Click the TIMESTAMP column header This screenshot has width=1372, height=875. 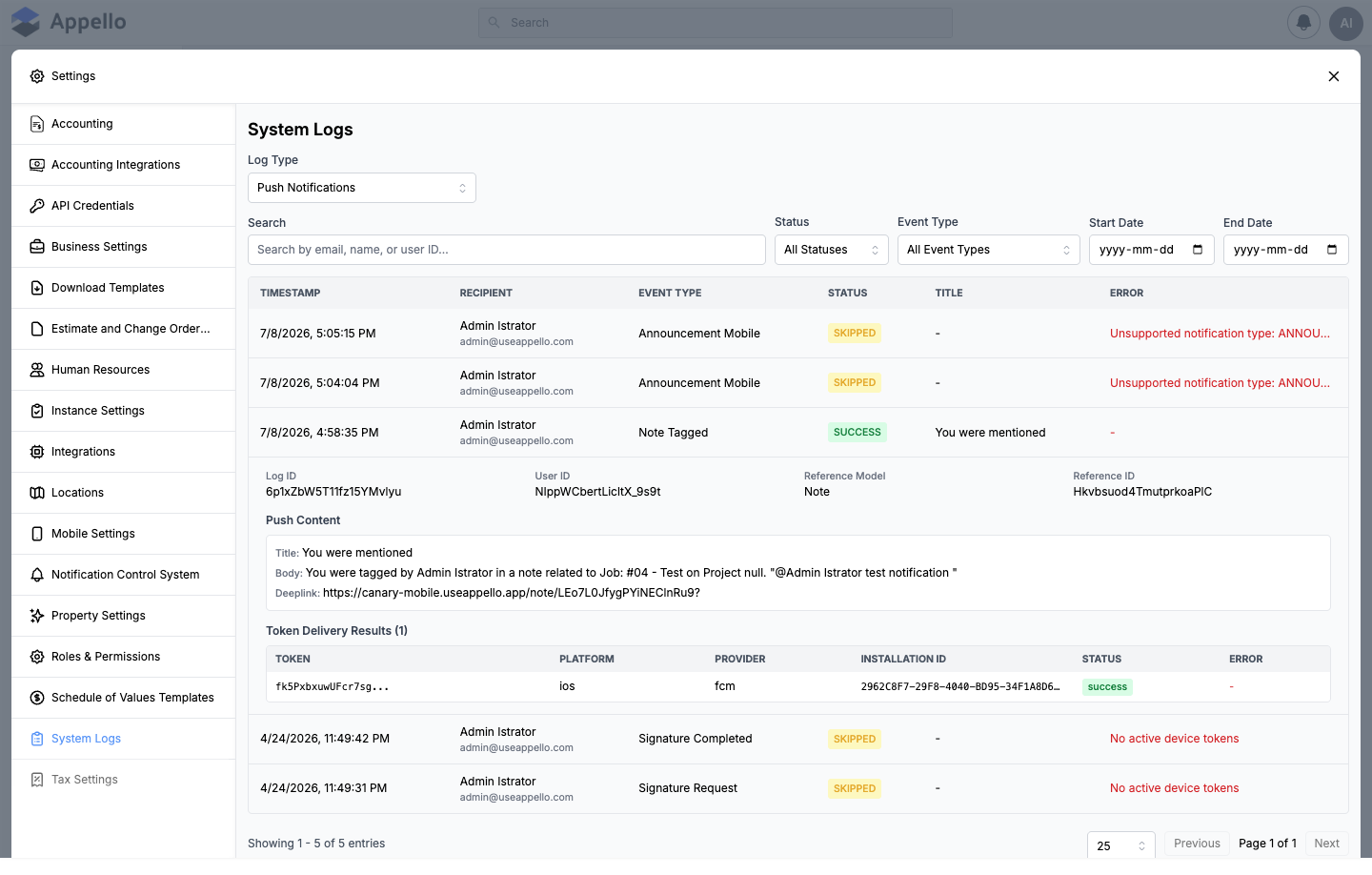(x=290, y=294)
